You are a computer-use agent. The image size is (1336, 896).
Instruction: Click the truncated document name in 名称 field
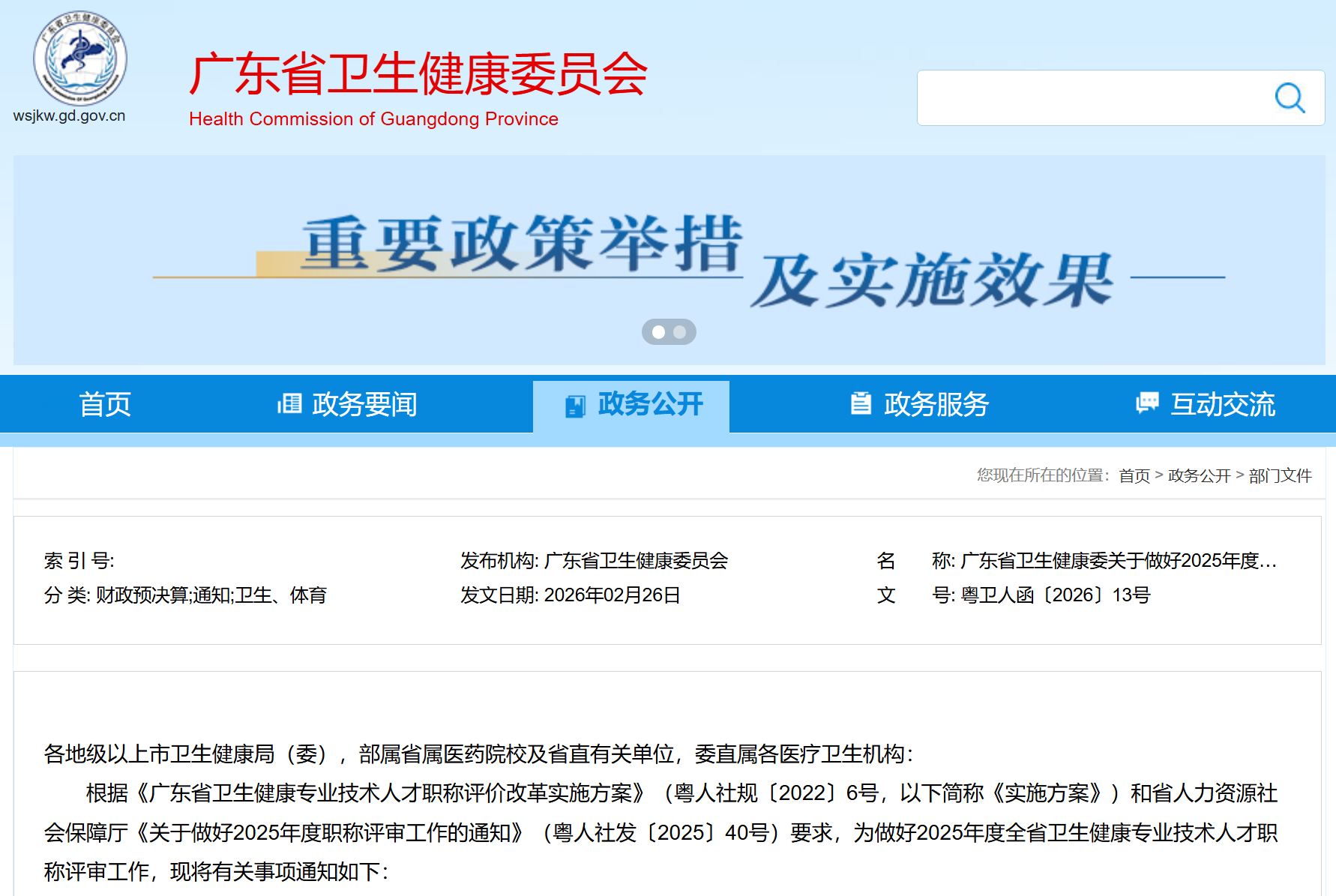pos(1118,561)
